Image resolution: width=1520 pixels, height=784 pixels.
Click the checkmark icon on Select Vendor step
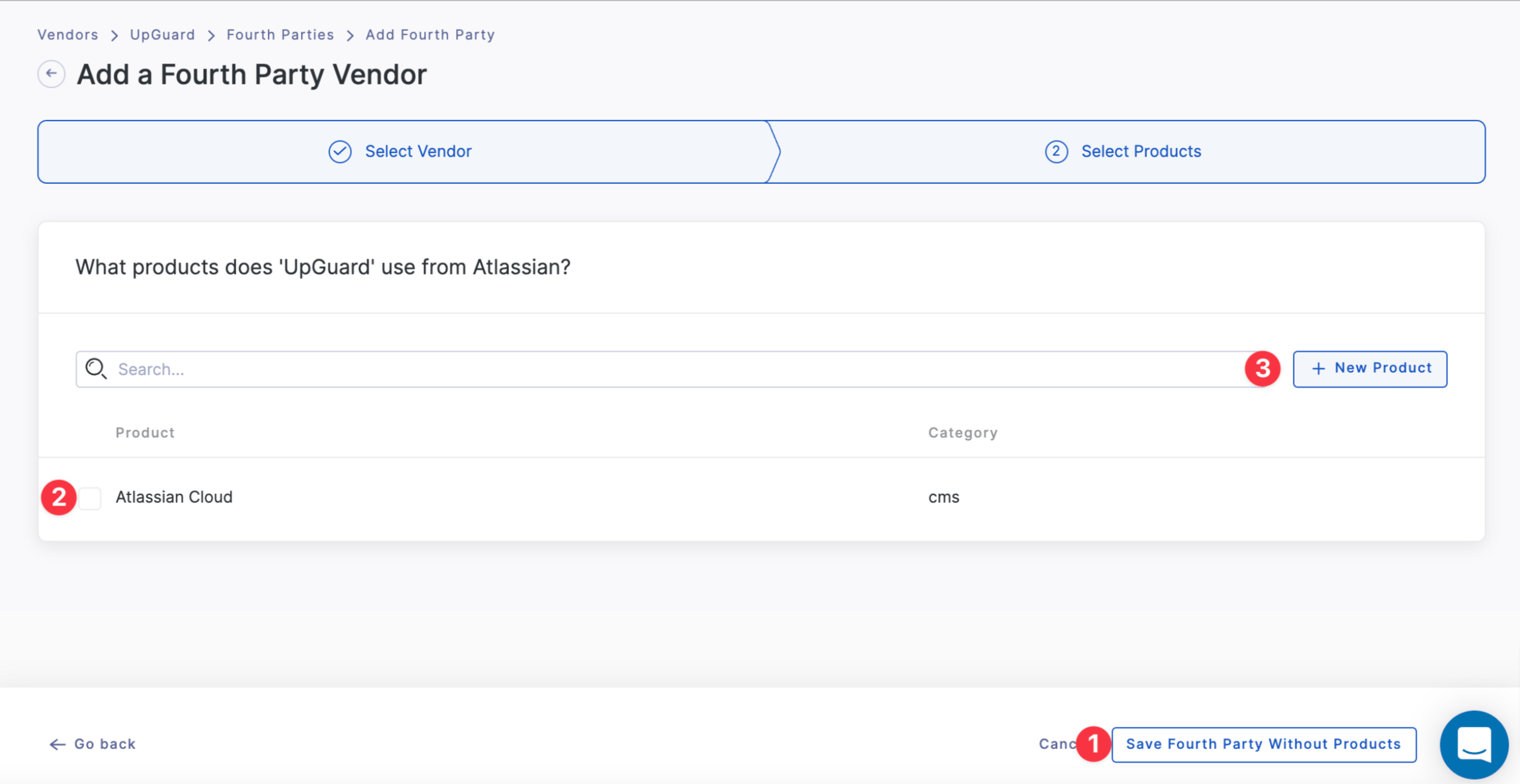tap(340, 151)
